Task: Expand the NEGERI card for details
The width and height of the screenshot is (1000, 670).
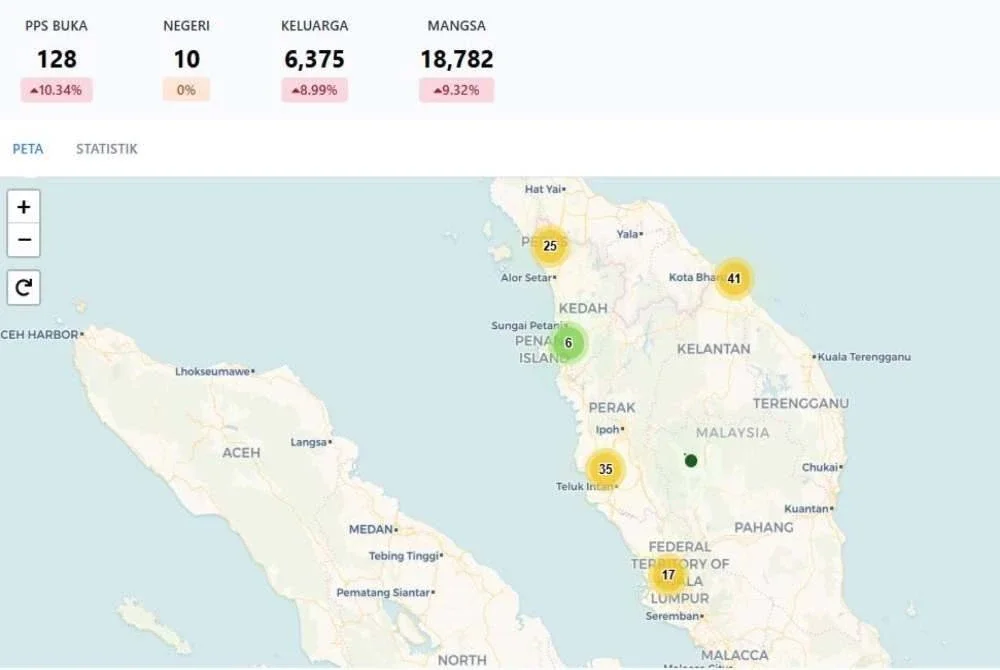Action: point(186,55)
